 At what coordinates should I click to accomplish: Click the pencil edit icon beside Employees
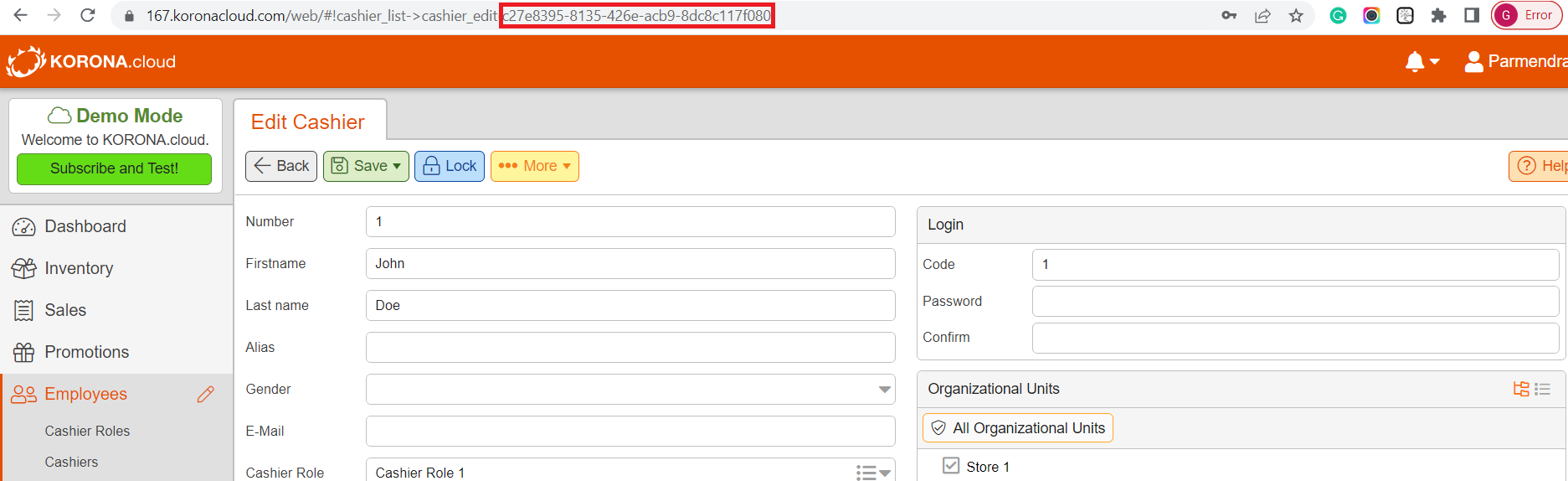point(206,394)
